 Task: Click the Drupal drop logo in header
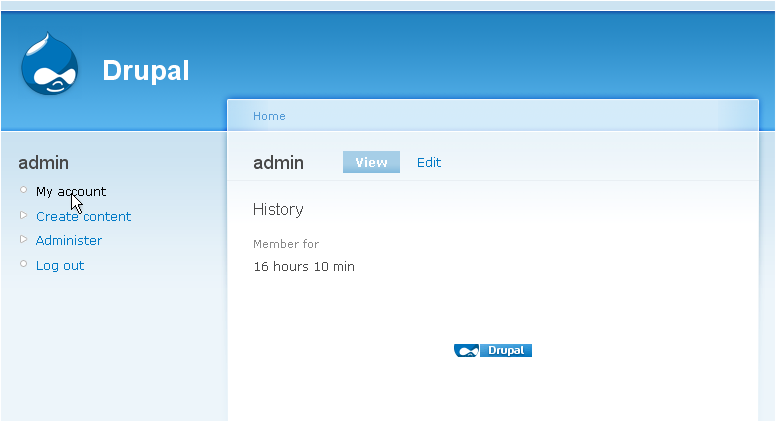(49, 63)
